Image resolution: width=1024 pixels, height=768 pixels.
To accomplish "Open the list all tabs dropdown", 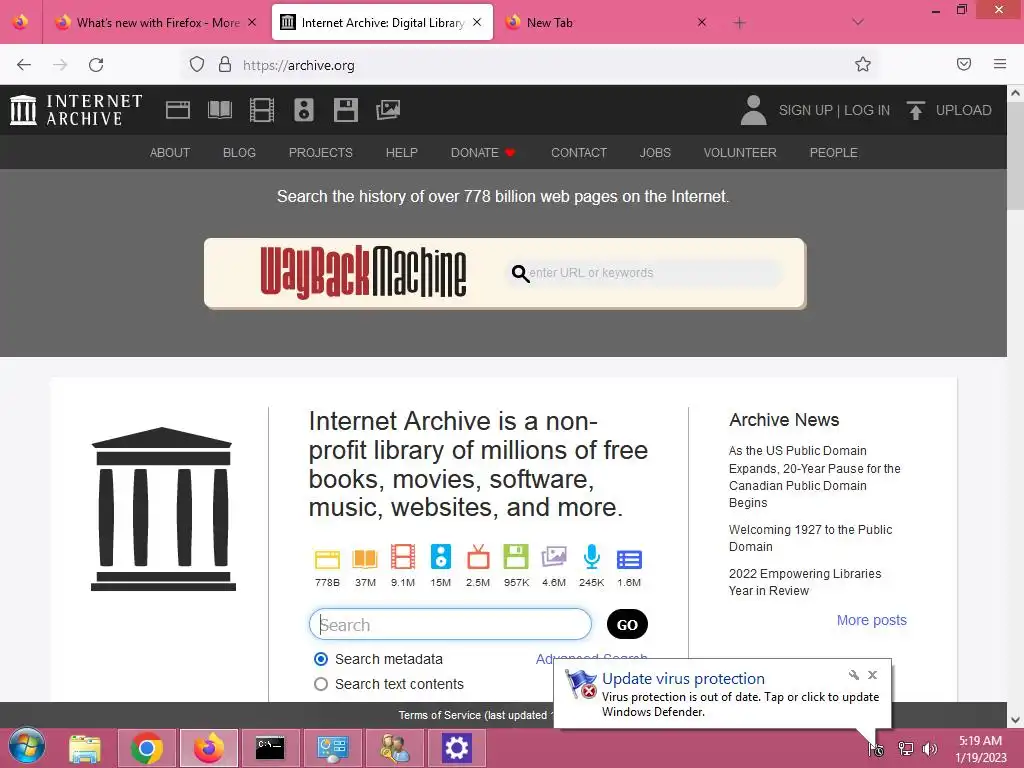I will [x=858, y=22].
